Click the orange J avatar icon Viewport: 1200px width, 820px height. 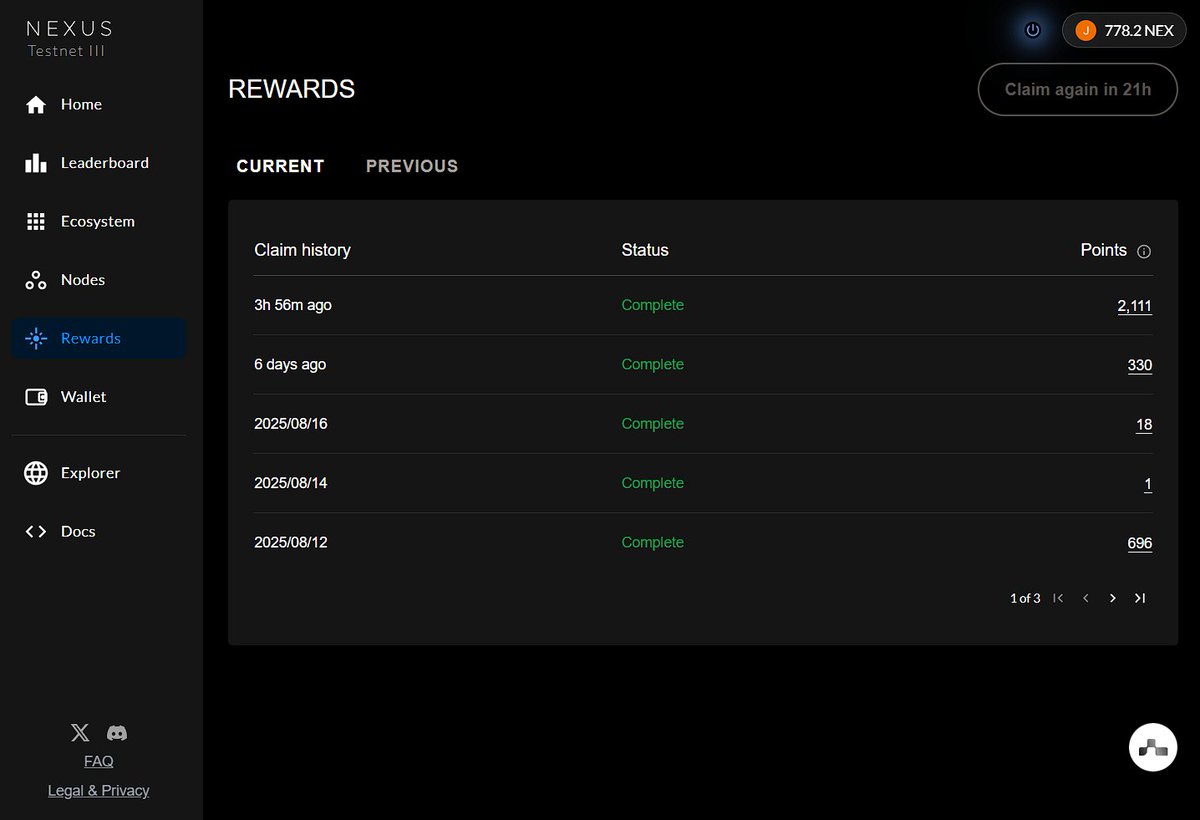click(x=1085, y=31)
